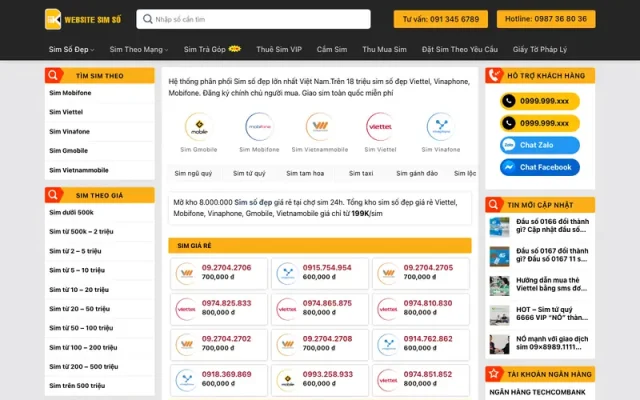Select the Sim tam hoa tab
The width and height of the screenshot is (640, 400).
pyautogui.click(x=305, y=173)
